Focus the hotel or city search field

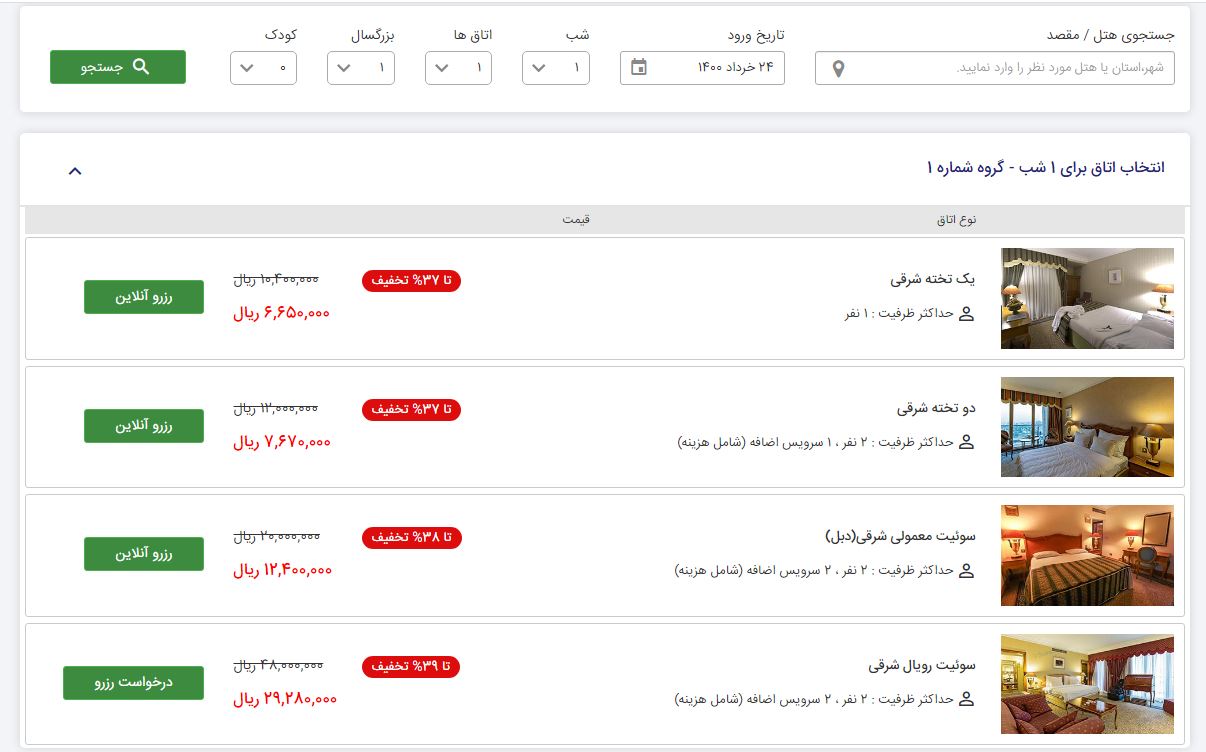(x=995, y=68)
